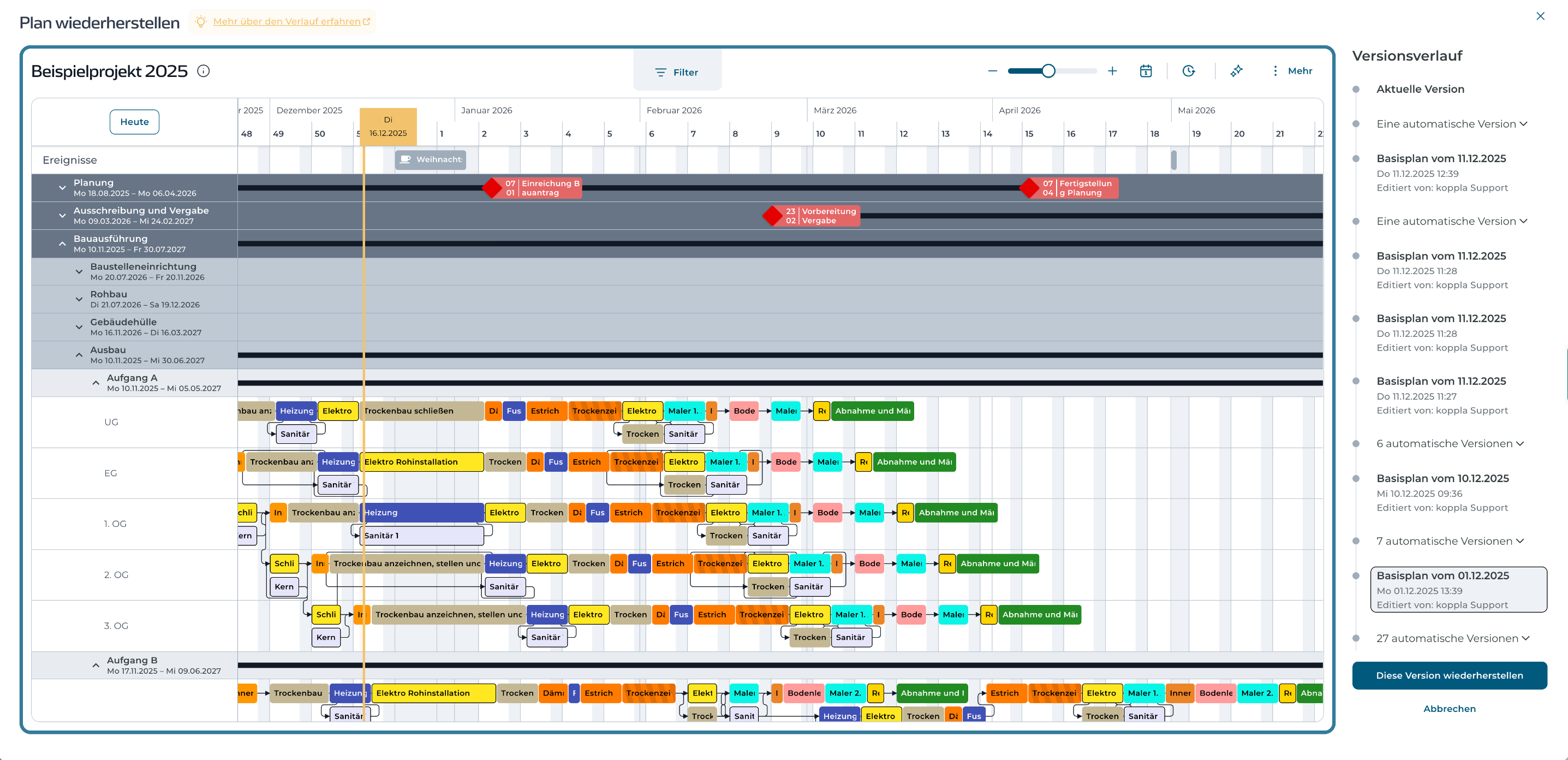Expand the 27 automatische Versionen list
The width and height of the screenshot is (1568, 760).
click(1453, 638)
